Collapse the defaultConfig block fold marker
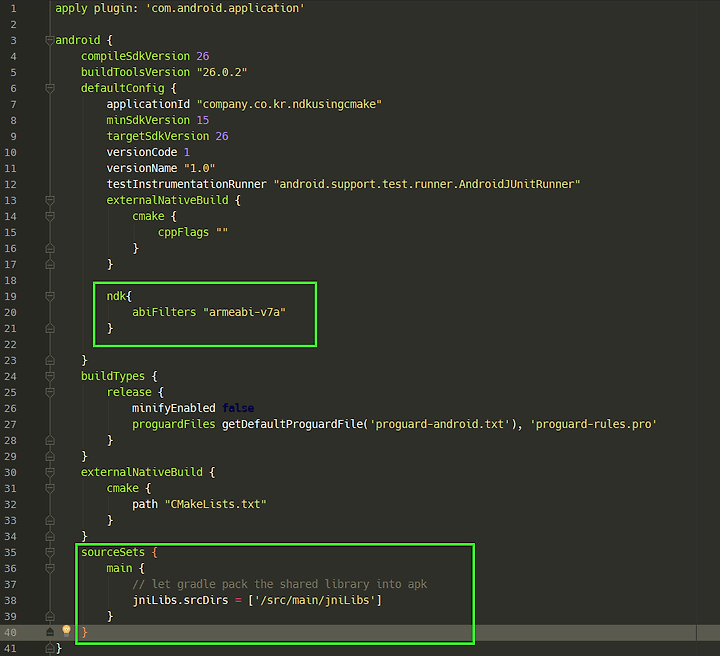This screenshot has width=720, height=656. tap(50, 88)
